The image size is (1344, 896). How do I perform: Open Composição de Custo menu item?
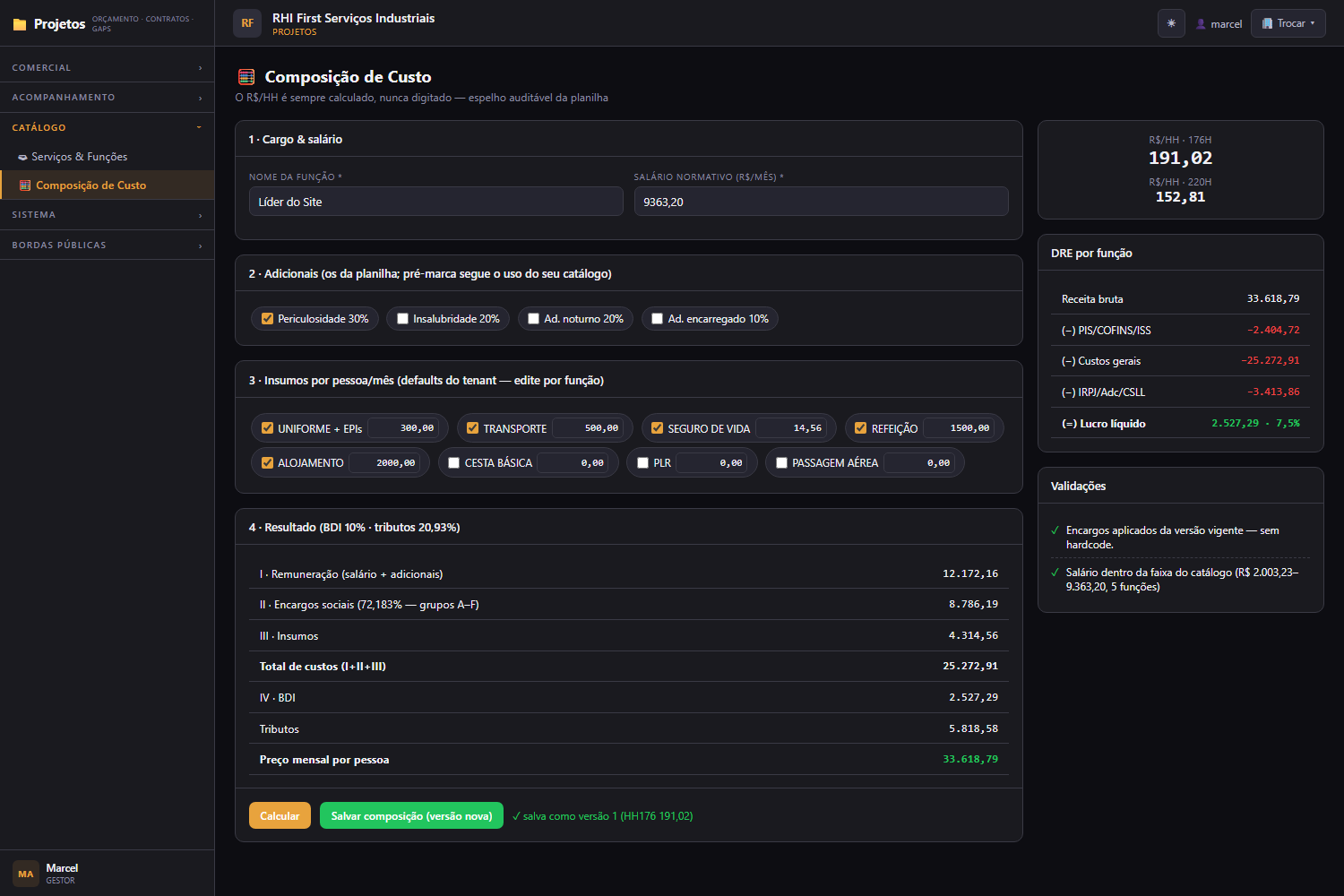click(x=107, y=185)
